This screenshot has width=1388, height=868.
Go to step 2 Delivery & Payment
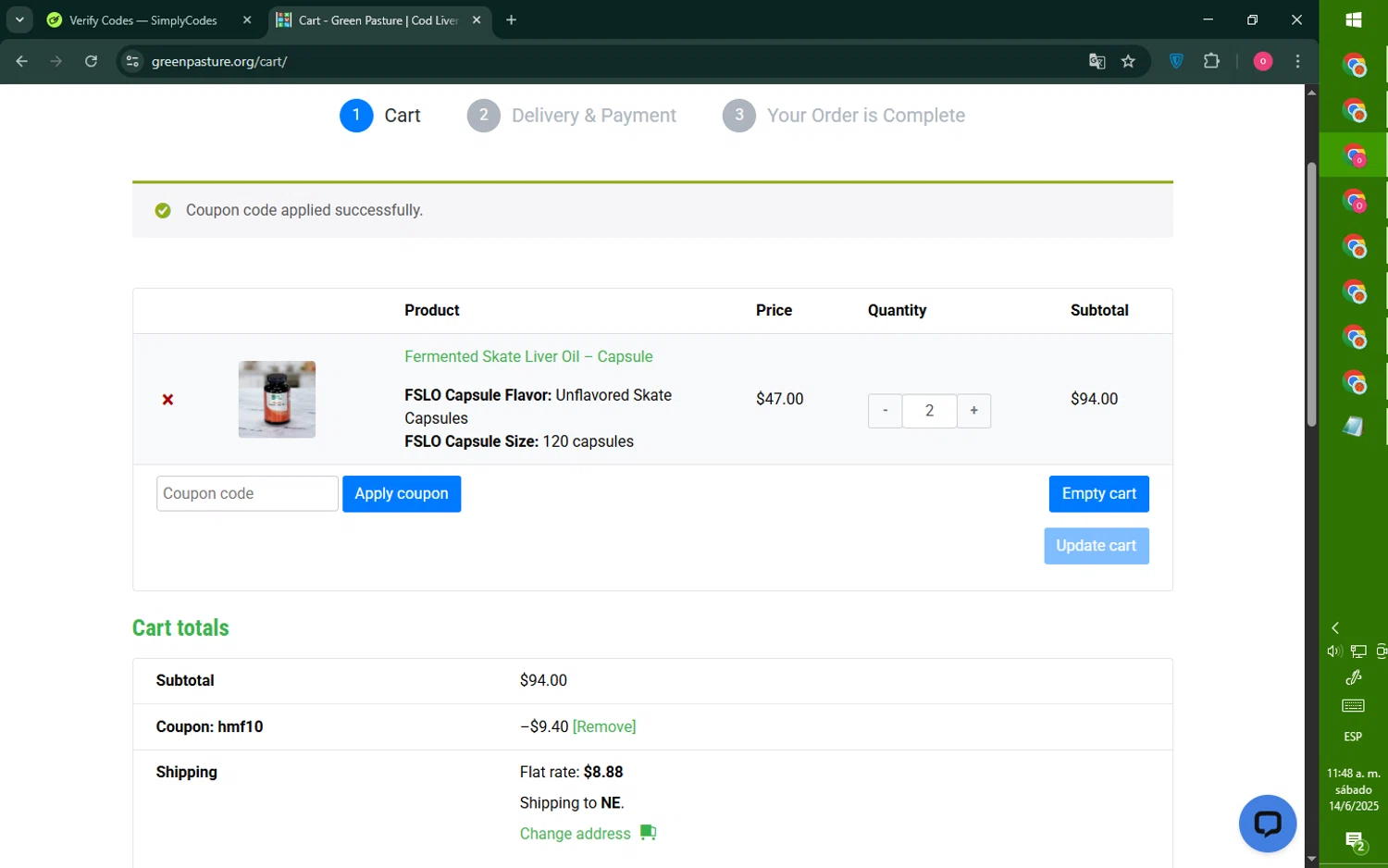point(572,116)
